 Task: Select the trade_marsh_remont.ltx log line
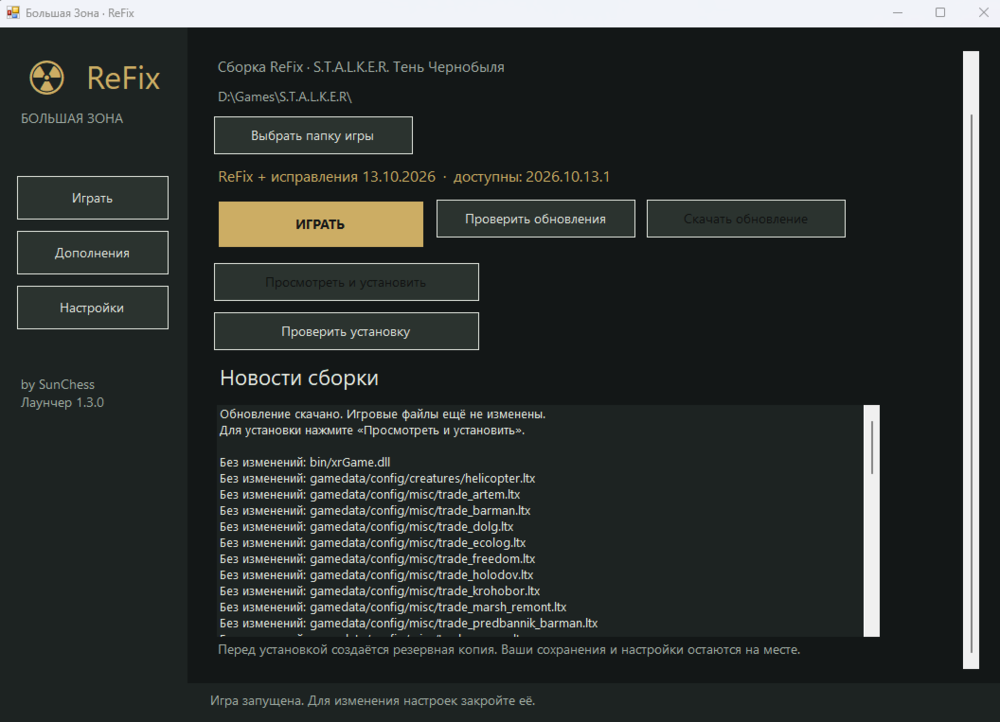pyautogui.click(x=393, y=607)
